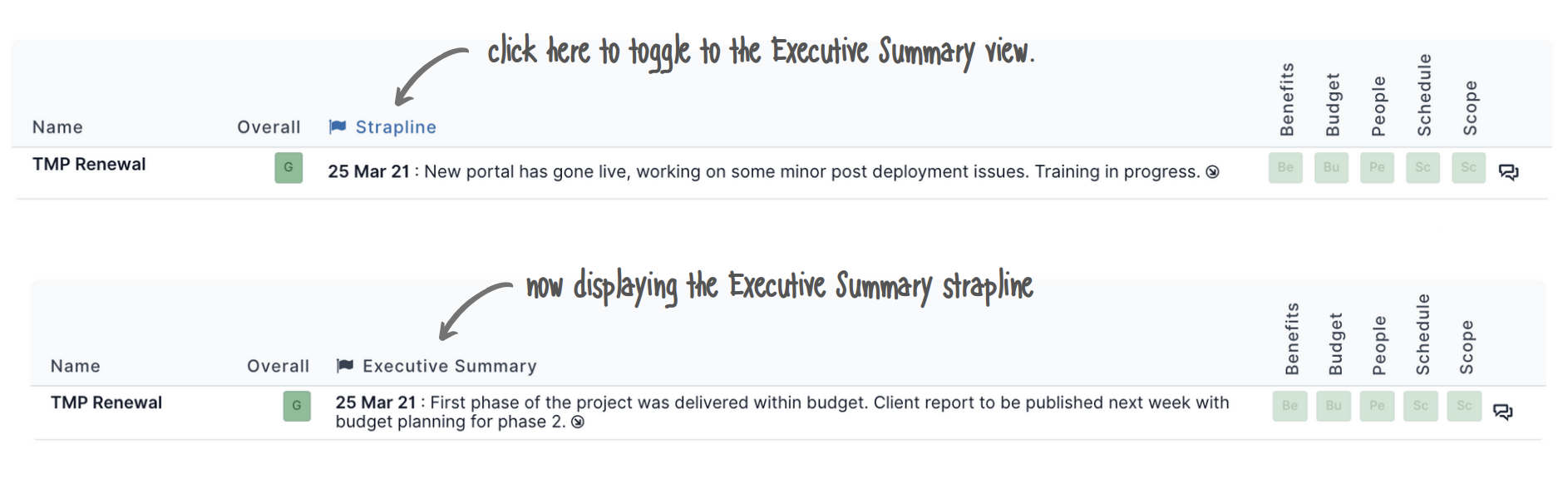Open comments icon in top TMP Renewal row
1568x479 pixels.
tap(1508, 172)
